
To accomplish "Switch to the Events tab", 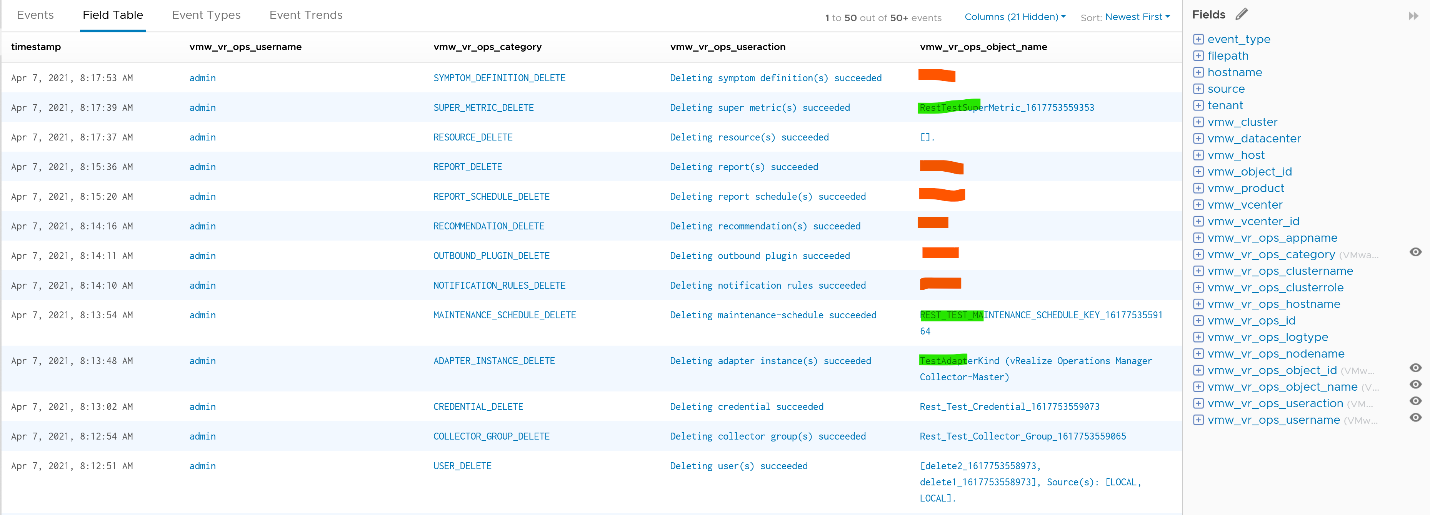I will pyautogui.click(x=35, y=15).
